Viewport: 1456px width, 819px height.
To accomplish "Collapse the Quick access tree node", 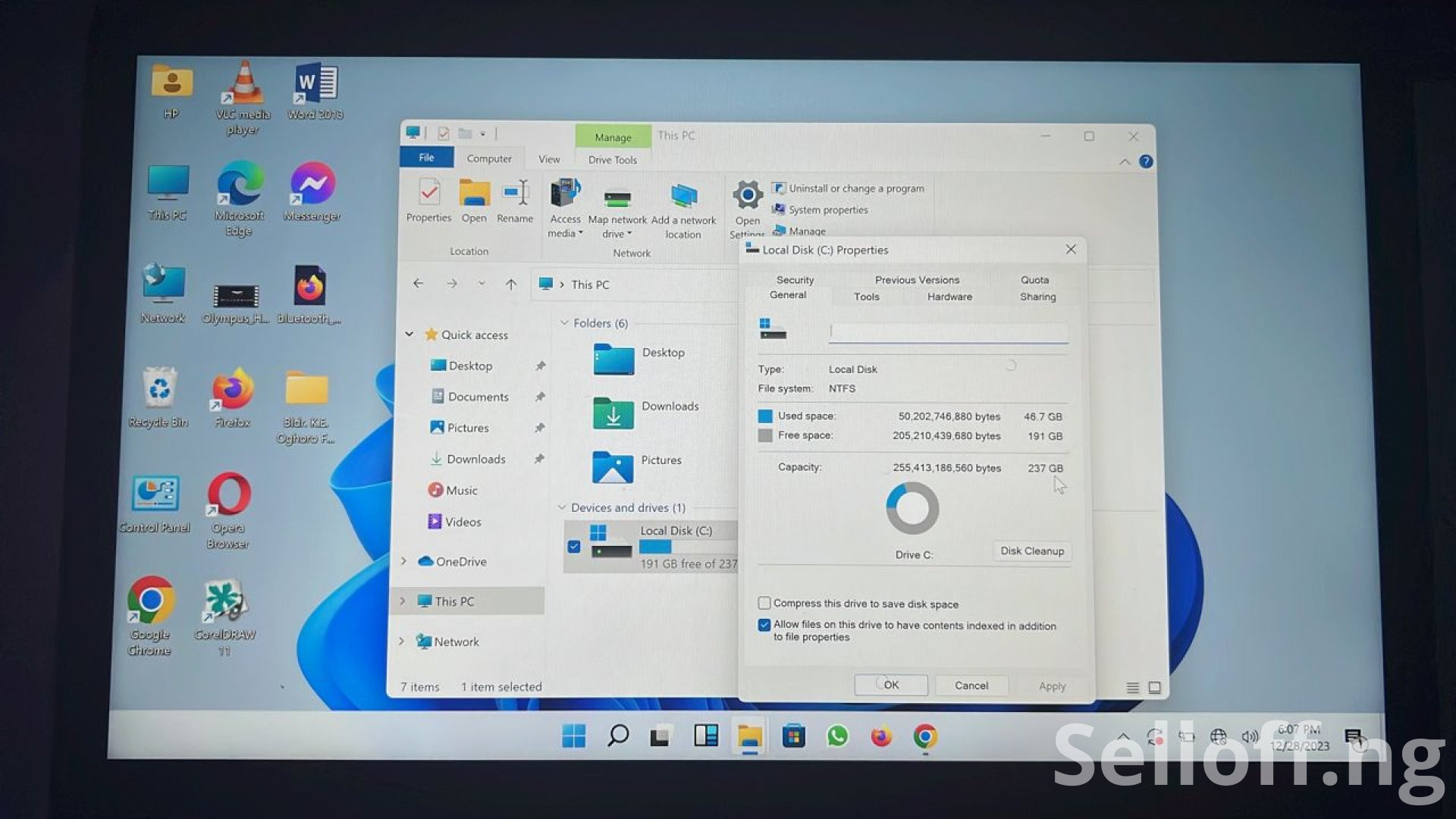I will coord(409,334).
